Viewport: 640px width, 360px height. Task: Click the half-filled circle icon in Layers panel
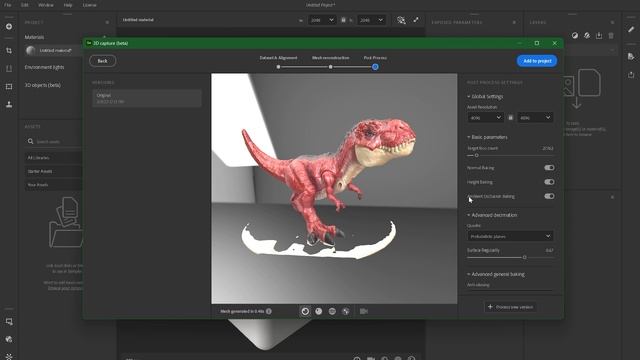pos(575,36)
